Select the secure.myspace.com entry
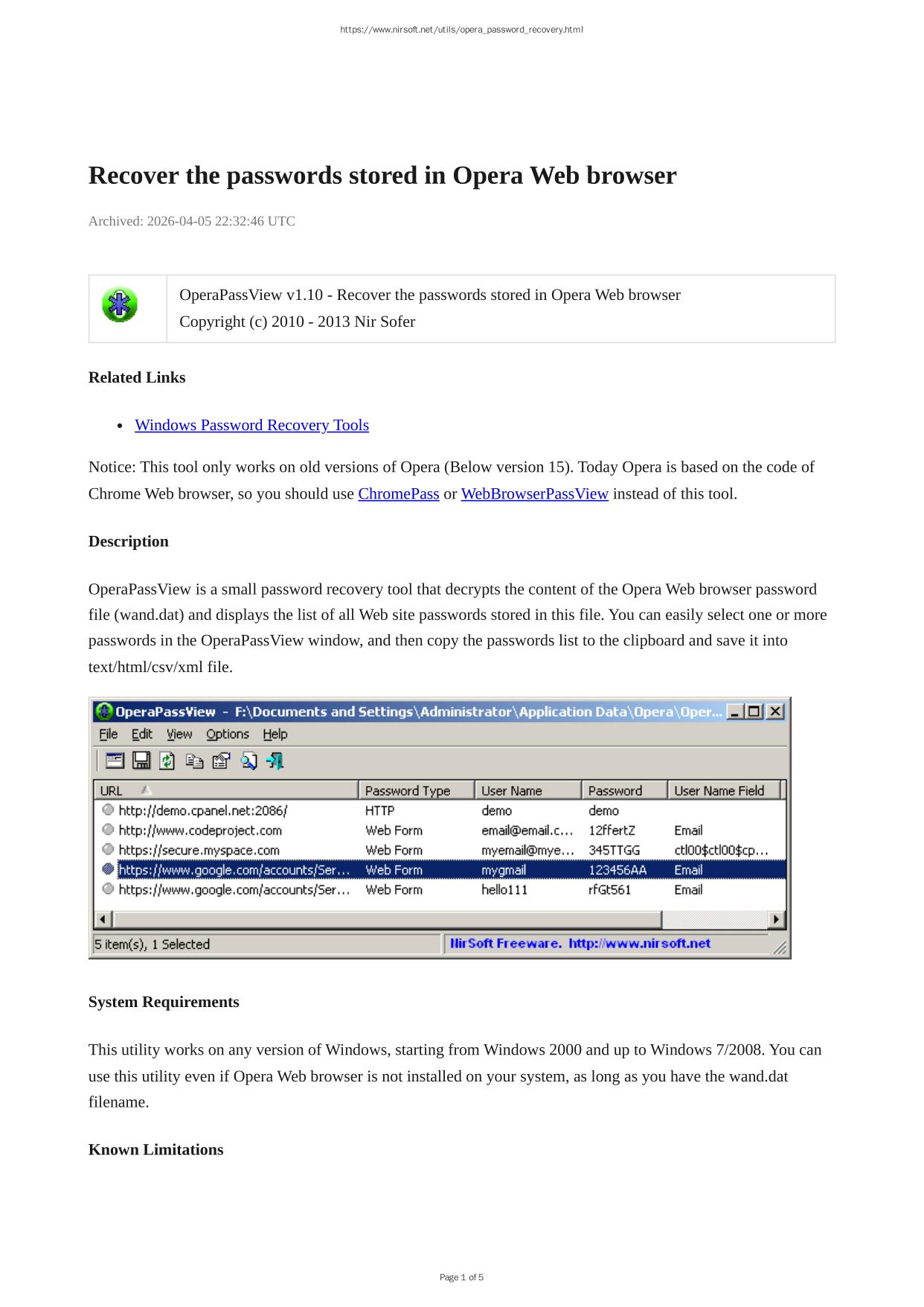 [x=199, y=850]
